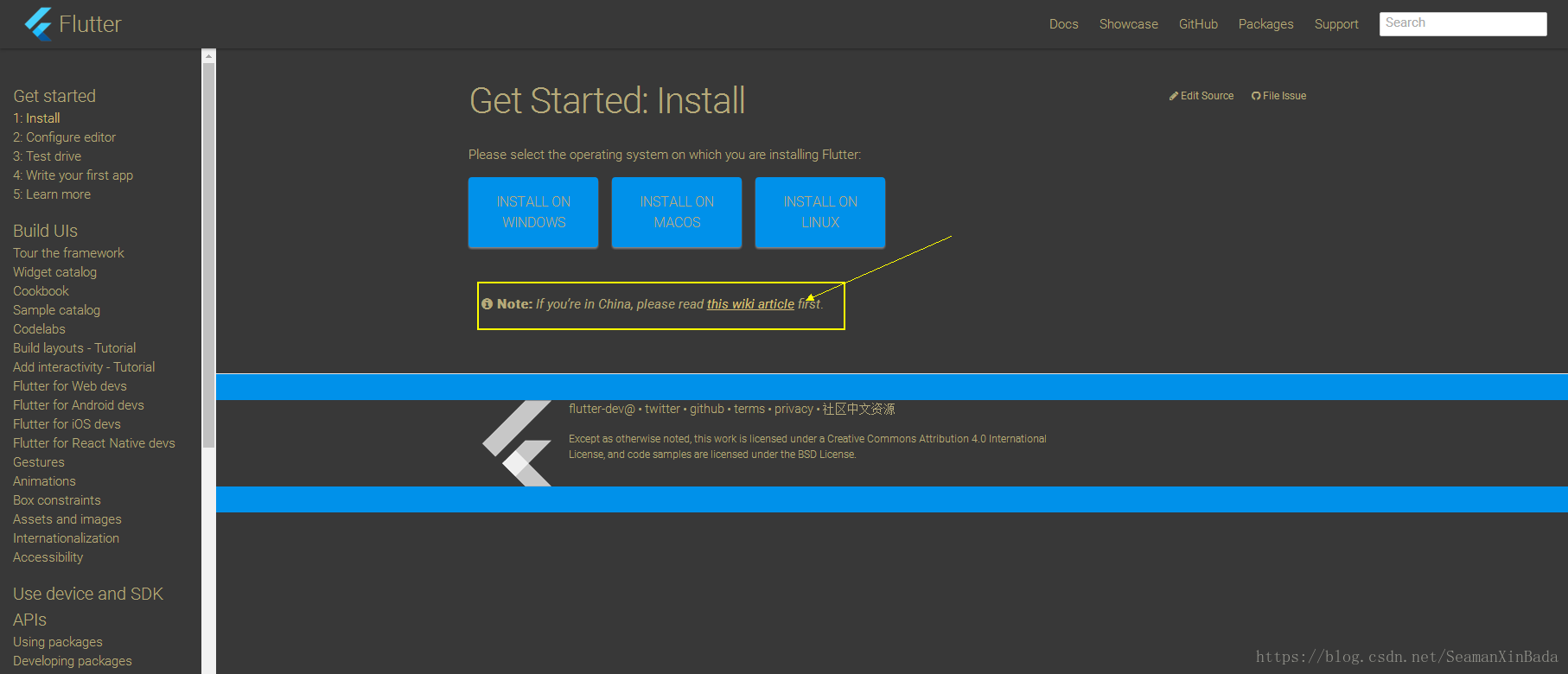Click the 社区中文资源 footer link
Image resolution: width=1568 pixels, height=674 pixels.
tap(858, 409)
